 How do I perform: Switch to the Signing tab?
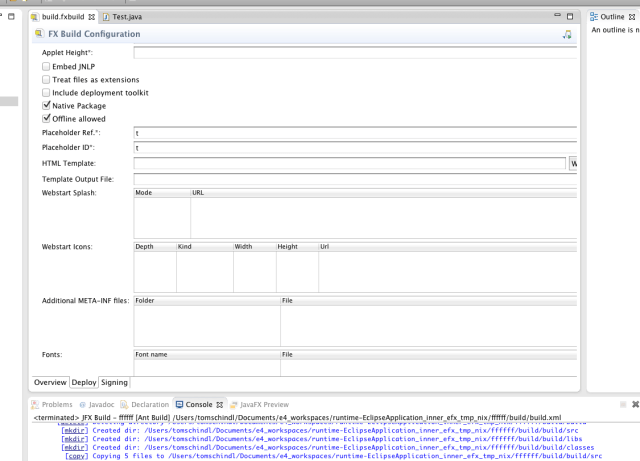[x=113, y=382]
